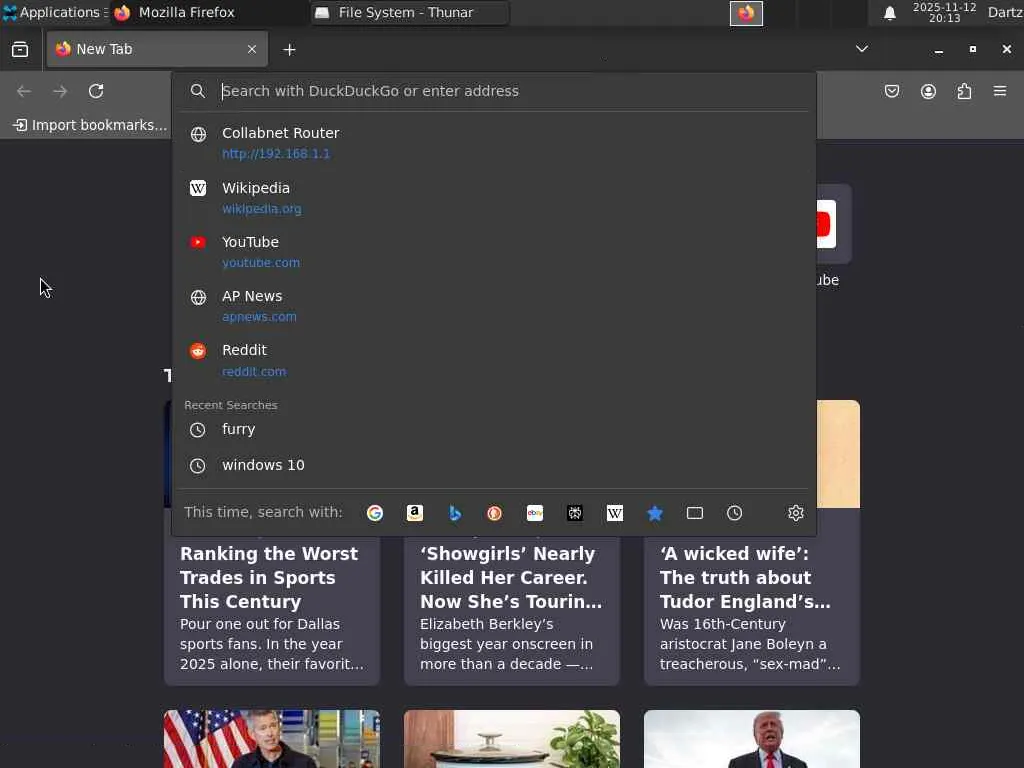Search this time with Google
The height and width of the screenshot is (768, 1024).
375,513
